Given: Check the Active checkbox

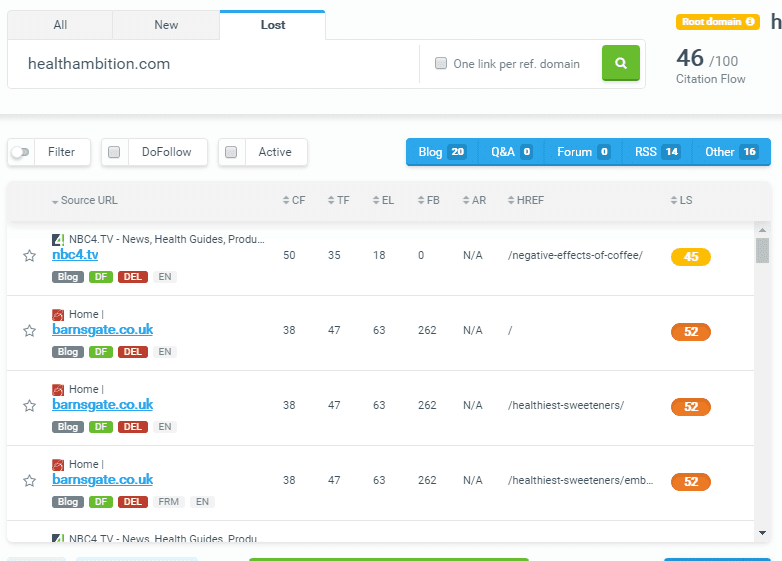Looking at the screenshot, I should (231, 152).
